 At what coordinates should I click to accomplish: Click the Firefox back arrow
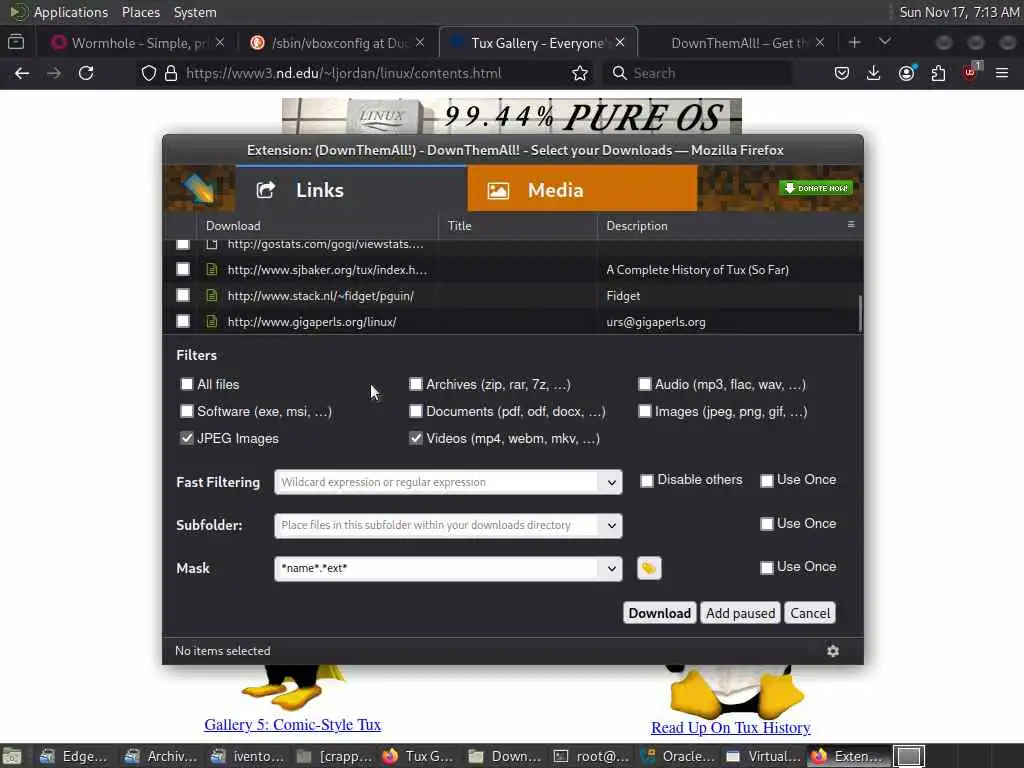tap(22, 73)
